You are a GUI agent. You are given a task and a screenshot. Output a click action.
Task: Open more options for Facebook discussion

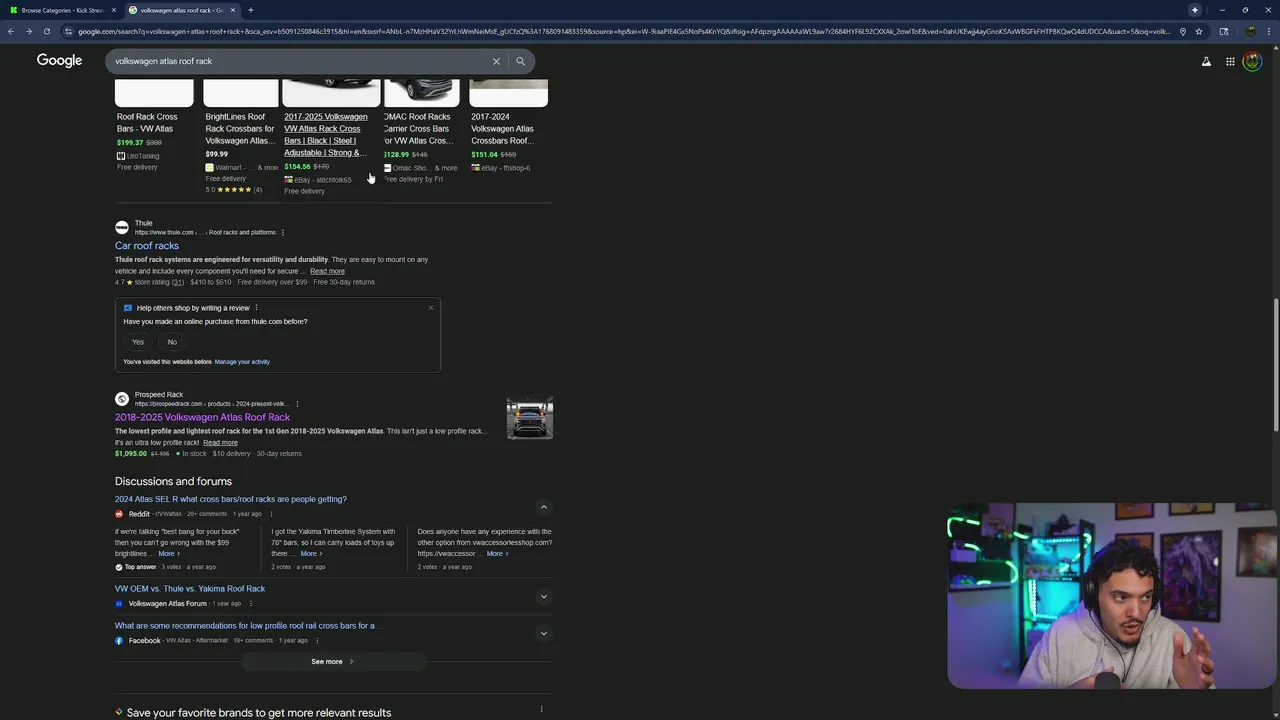(x=317, y=641)
